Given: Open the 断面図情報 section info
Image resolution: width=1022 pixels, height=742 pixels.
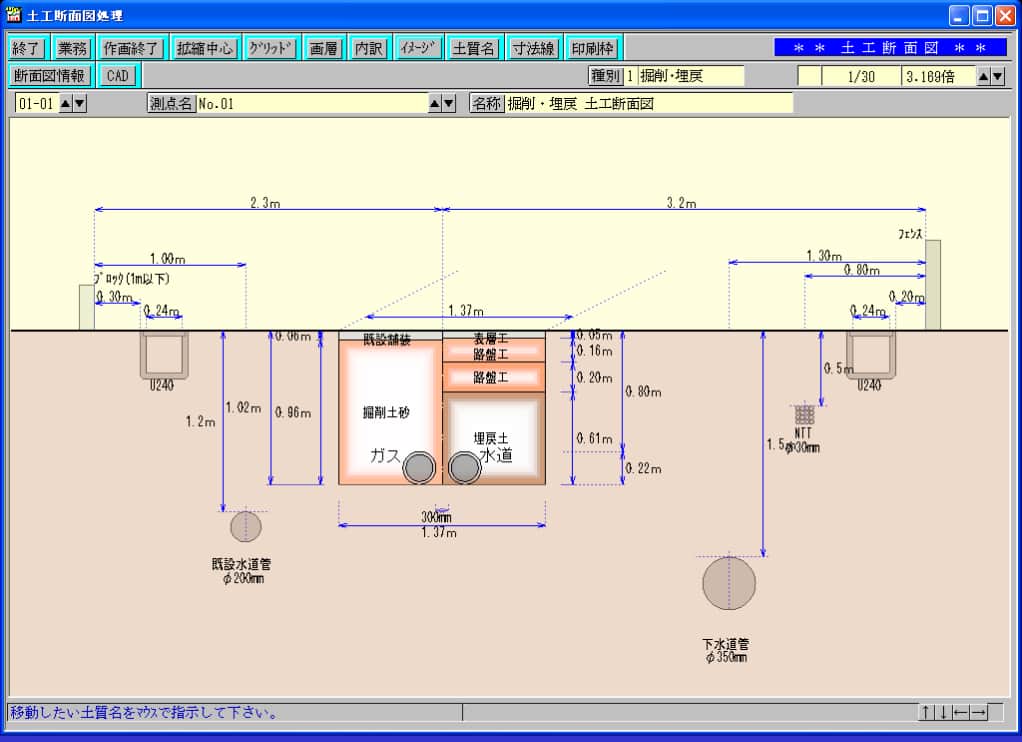Looking at the screenshot, I should coord(51,75).
